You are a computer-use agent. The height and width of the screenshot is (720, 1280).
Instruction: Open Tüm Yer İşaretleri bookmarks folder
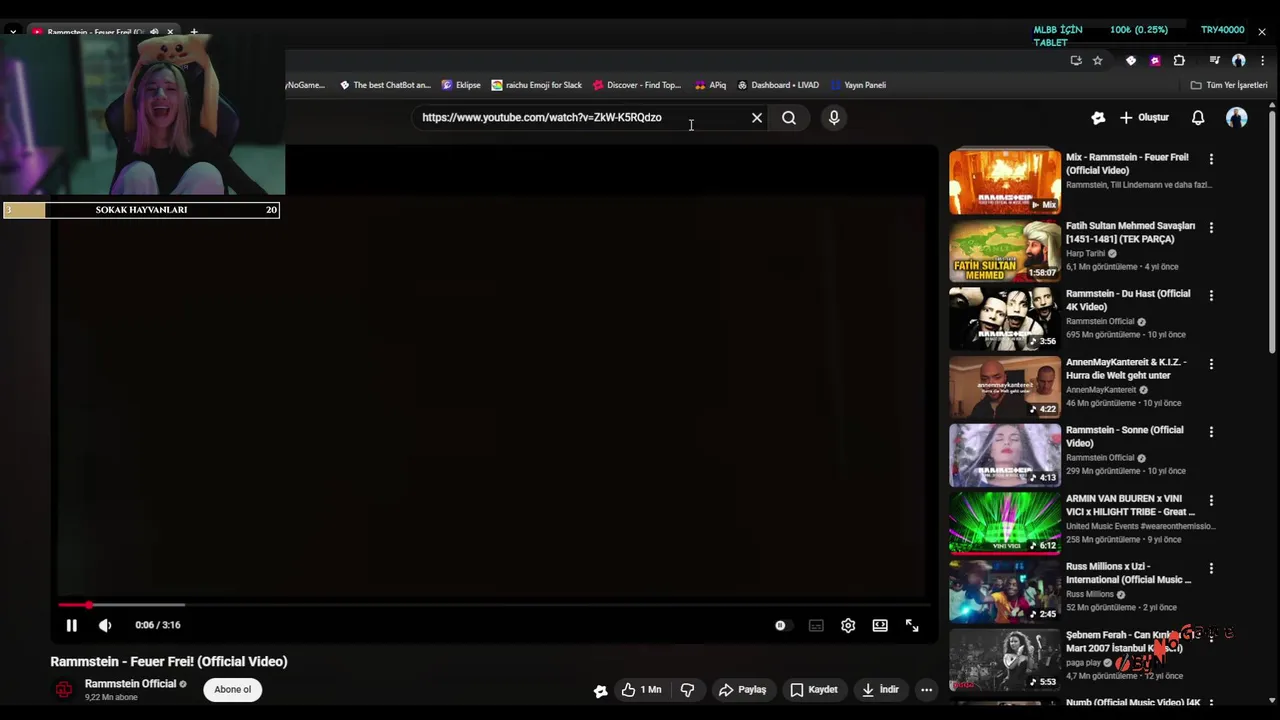(1229, 85)
